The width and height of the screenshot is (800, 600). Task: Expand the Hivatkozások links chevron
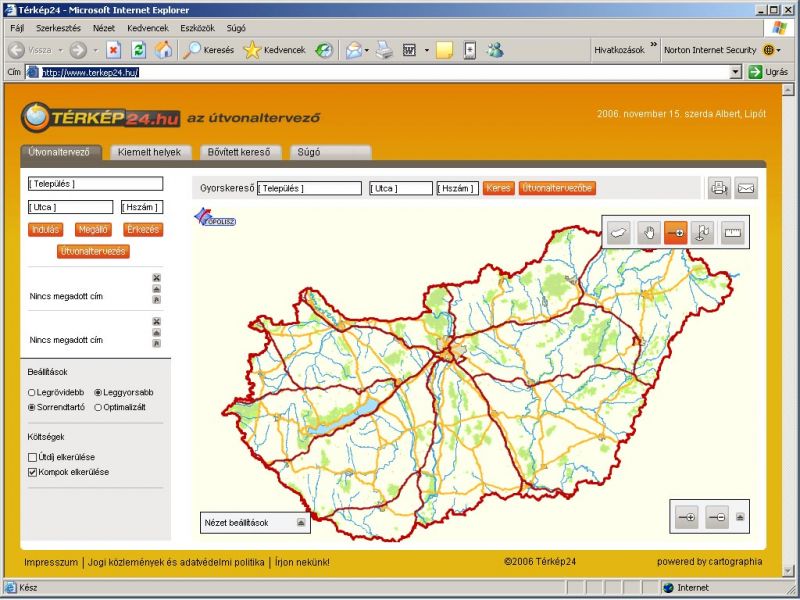point(654,45)
